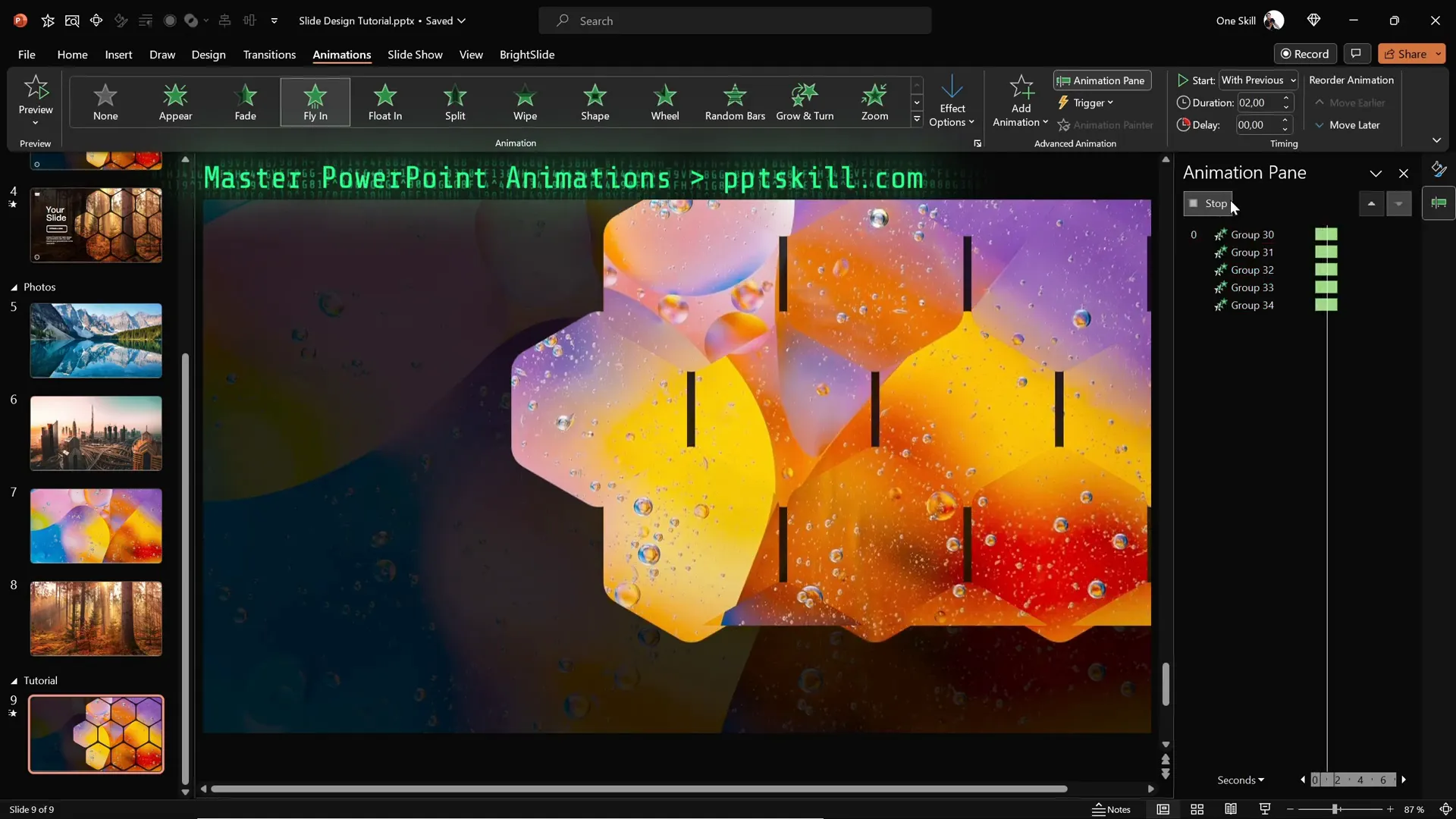
Task: Select the Wipe animation
Action: (x=525, y=102)
